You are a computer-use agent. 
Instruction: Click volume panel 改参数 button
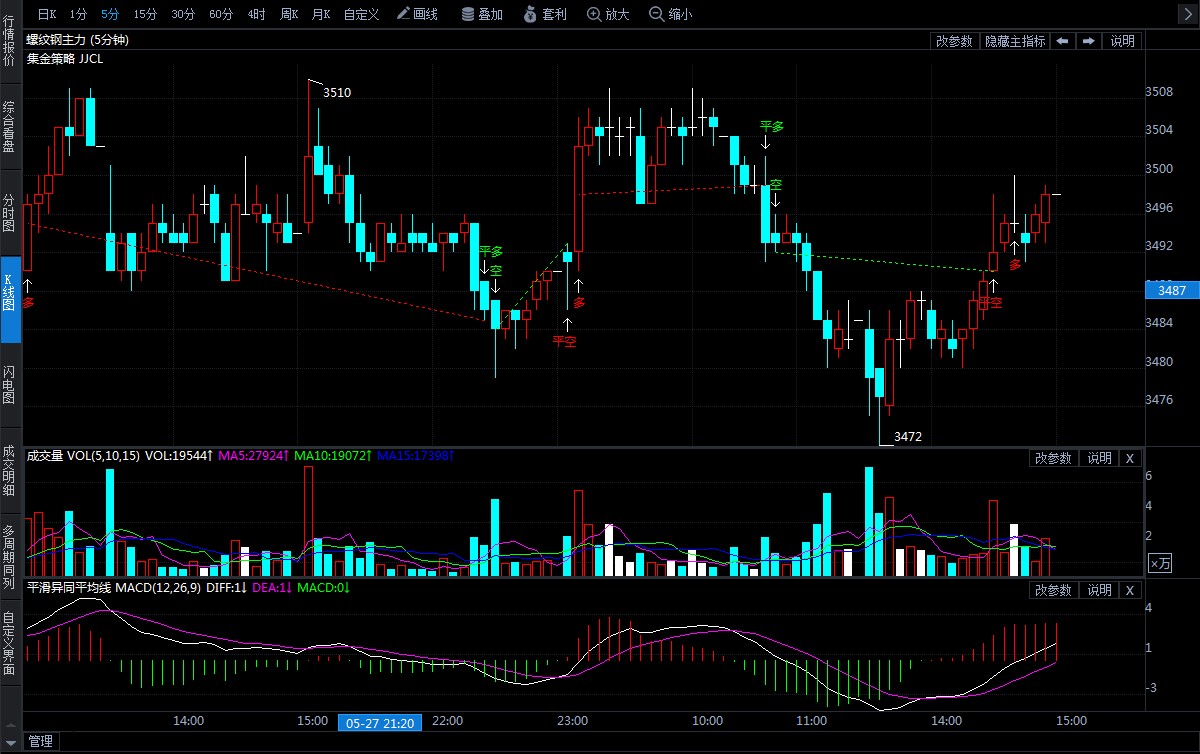pyautogui.click(x=1053, y=458)
